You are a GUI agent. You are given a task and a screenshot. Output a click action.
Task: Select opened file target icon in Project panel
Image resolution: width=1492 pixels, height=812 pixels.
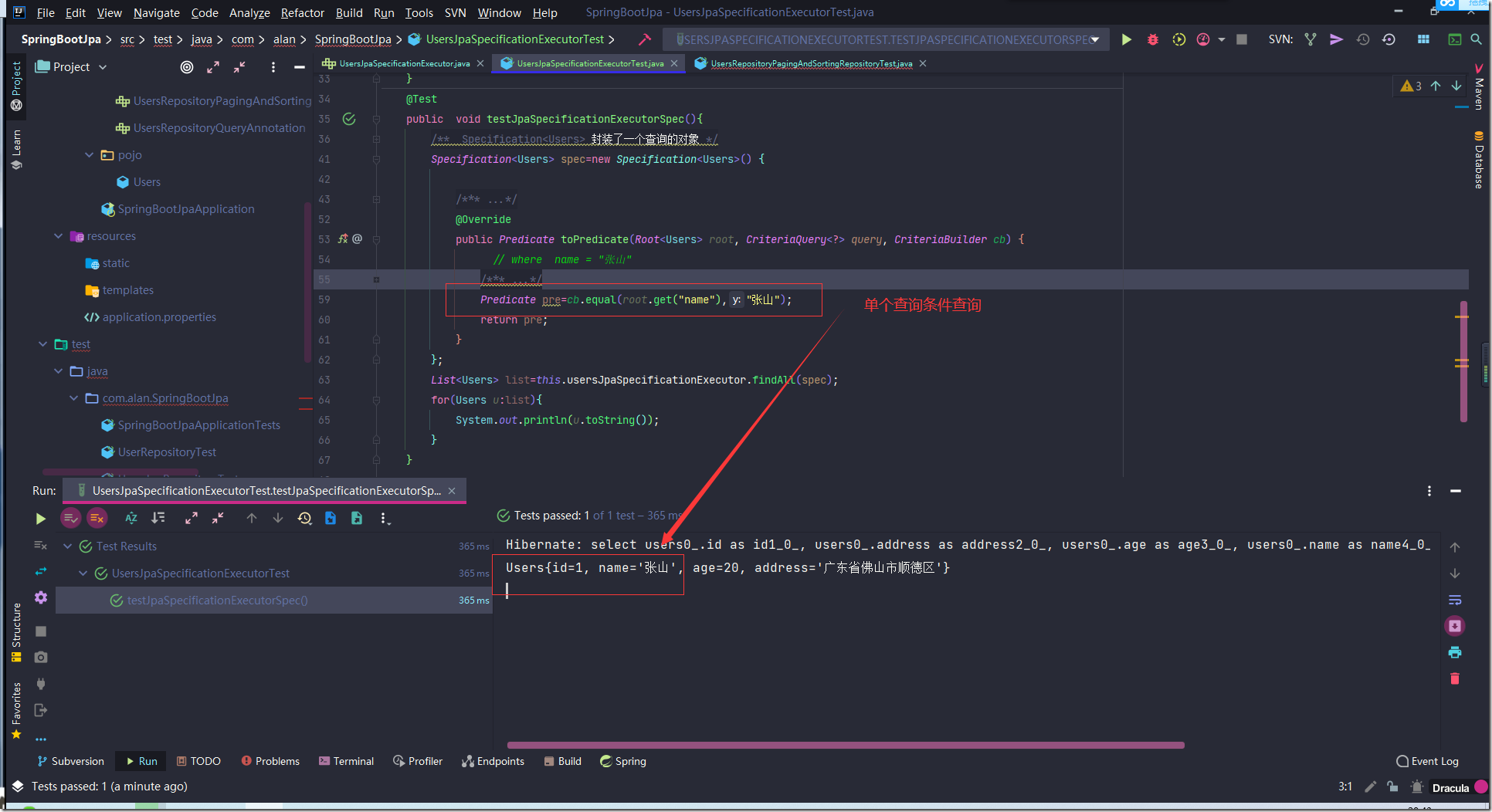point(187,67)
